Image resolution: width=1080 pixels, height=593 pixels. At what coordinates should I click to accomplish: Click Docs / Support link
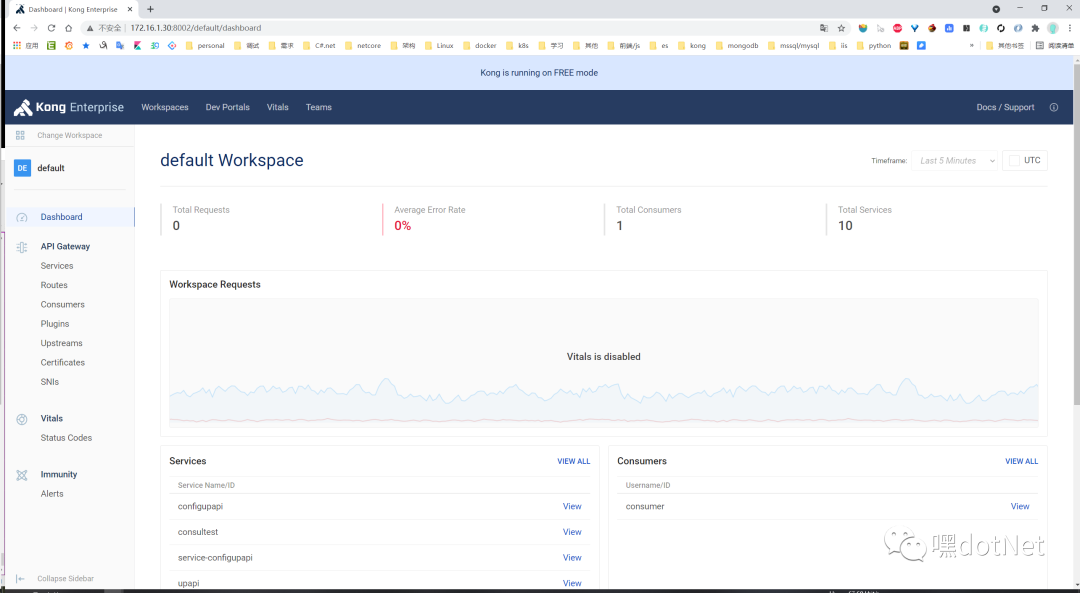click(1006, 107)
